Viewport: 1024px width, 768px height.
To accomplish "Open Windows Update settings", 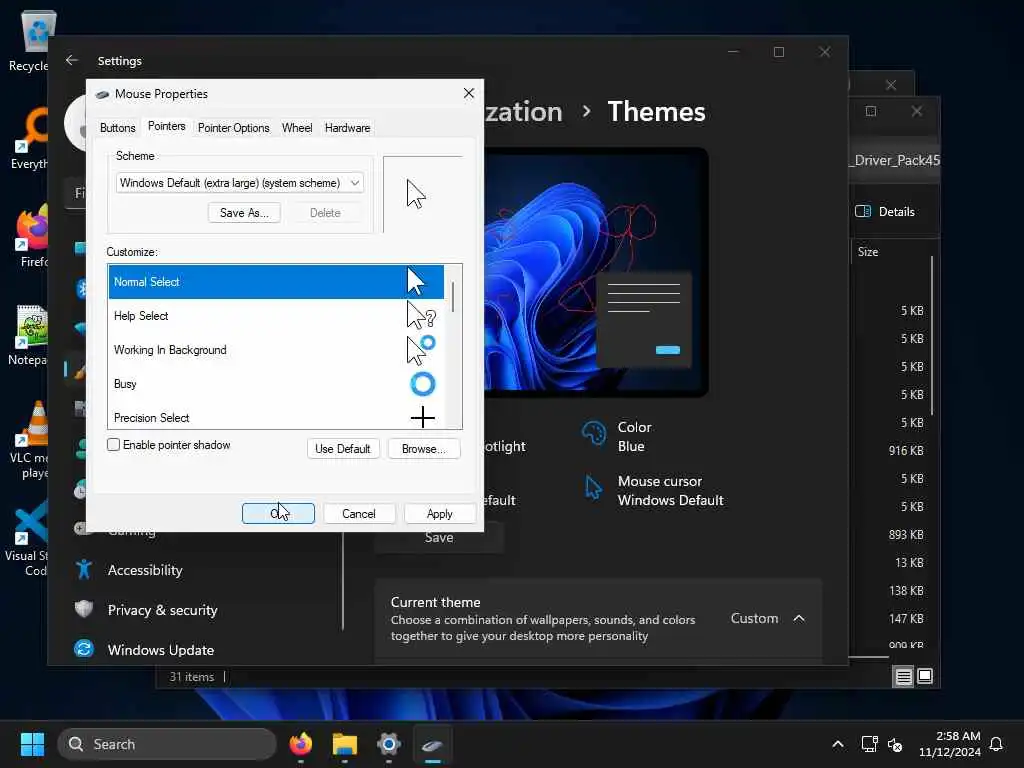I will (161, 650).
